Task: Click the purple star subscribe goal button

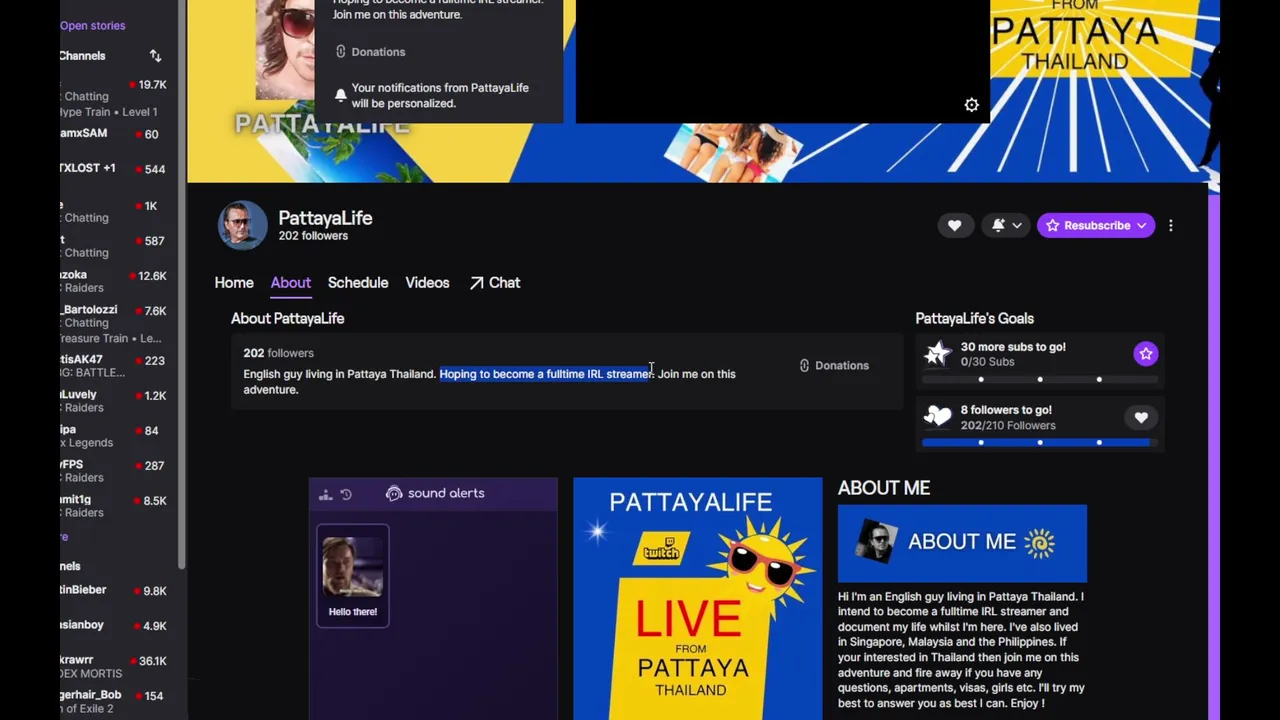Action: point(1146,354)
